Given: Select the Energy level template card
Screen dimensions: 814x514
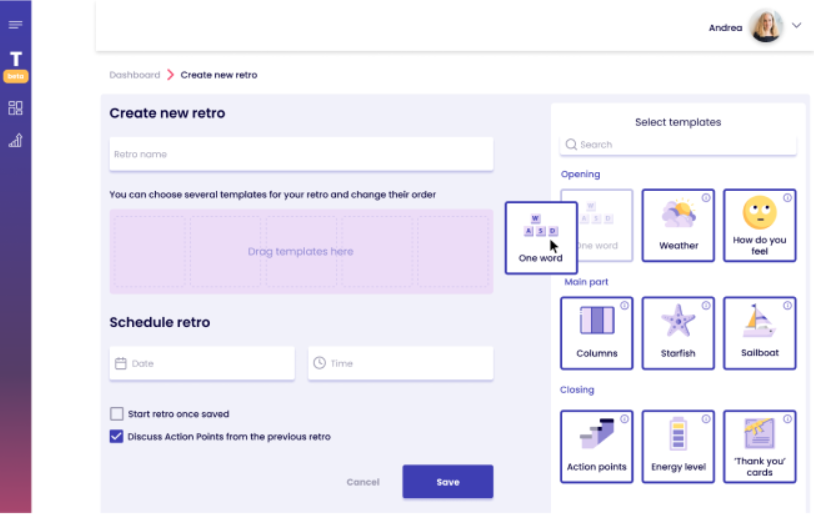Looking at the screenshot, I should tap(678, 447).
